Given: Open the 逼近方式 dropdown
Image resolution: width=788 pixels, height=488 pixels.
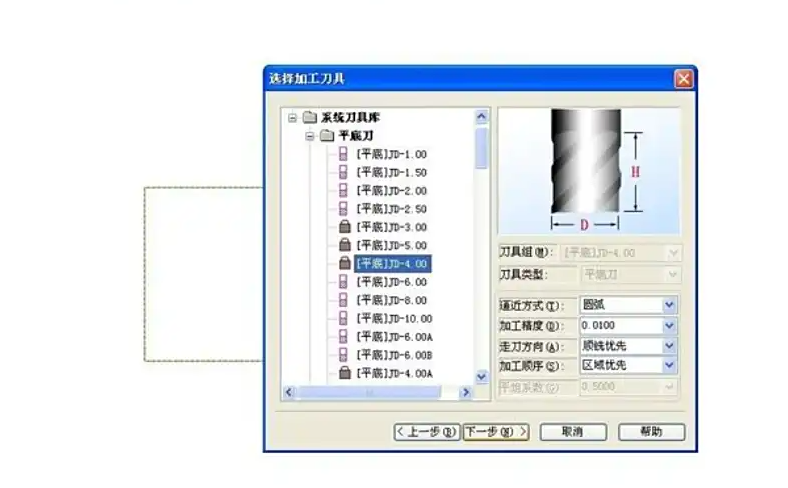Looking at the screenshot, I should click(669, 305).
